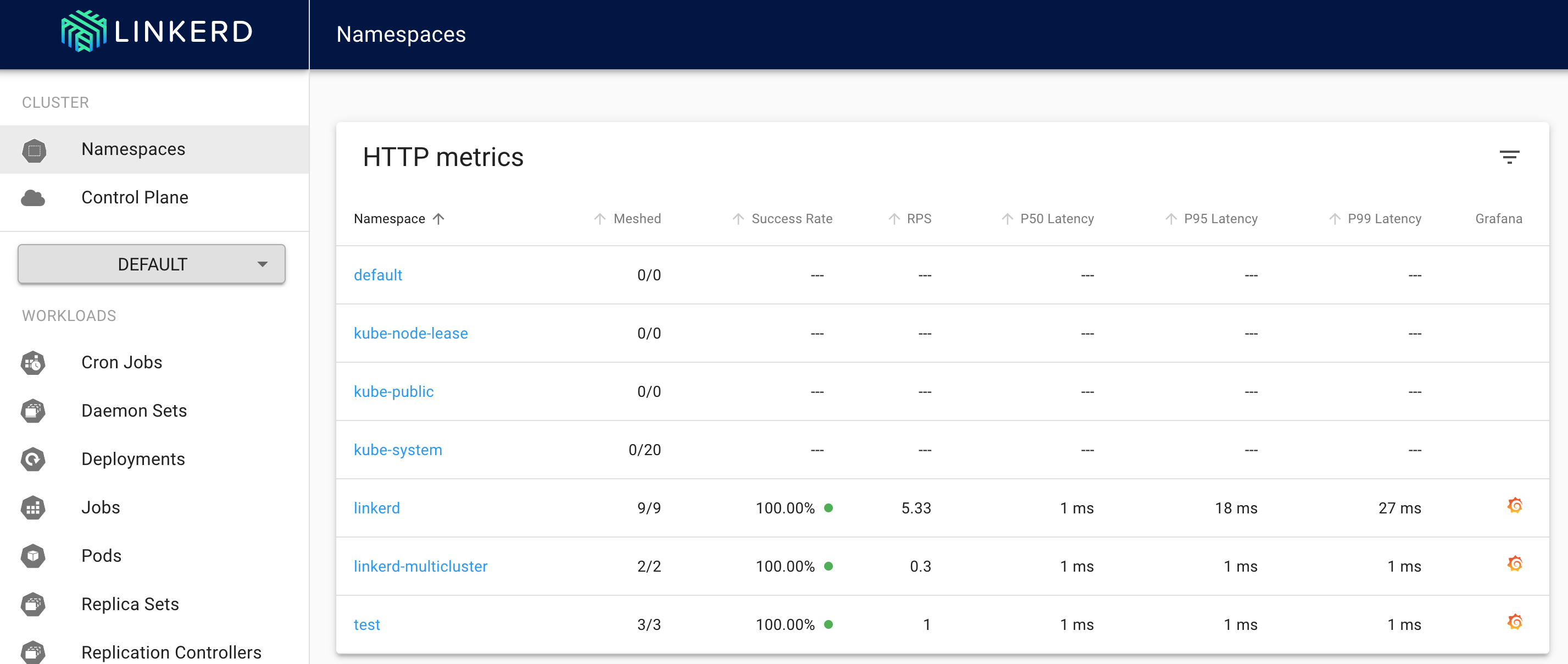Sort by RPS column arrow
Viewport: 1568px width, 664px height.
point(894,219)
